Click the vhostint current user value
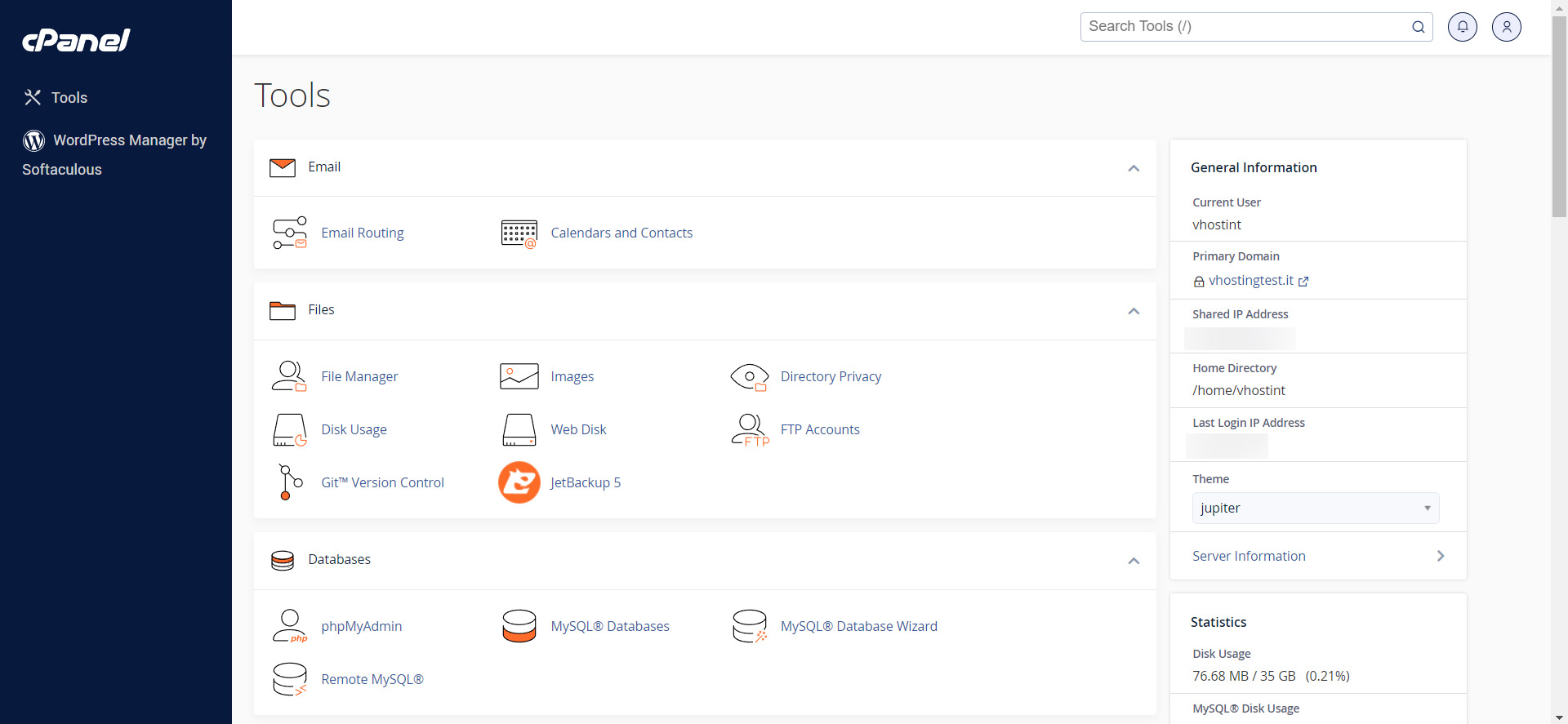 [1217, 224]
